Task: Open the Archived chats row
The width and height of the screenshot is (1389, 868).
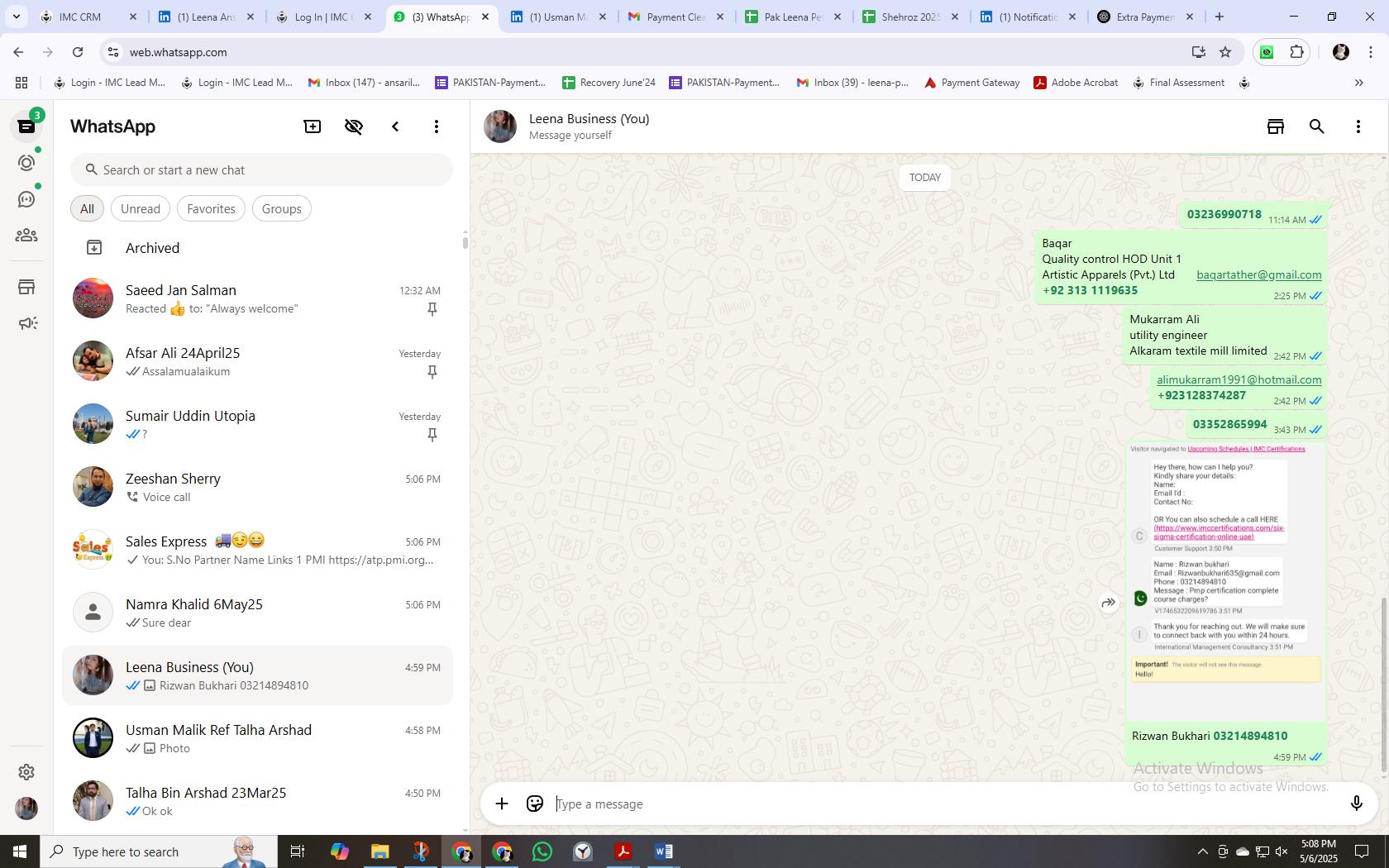Action: tap(258, 248)
